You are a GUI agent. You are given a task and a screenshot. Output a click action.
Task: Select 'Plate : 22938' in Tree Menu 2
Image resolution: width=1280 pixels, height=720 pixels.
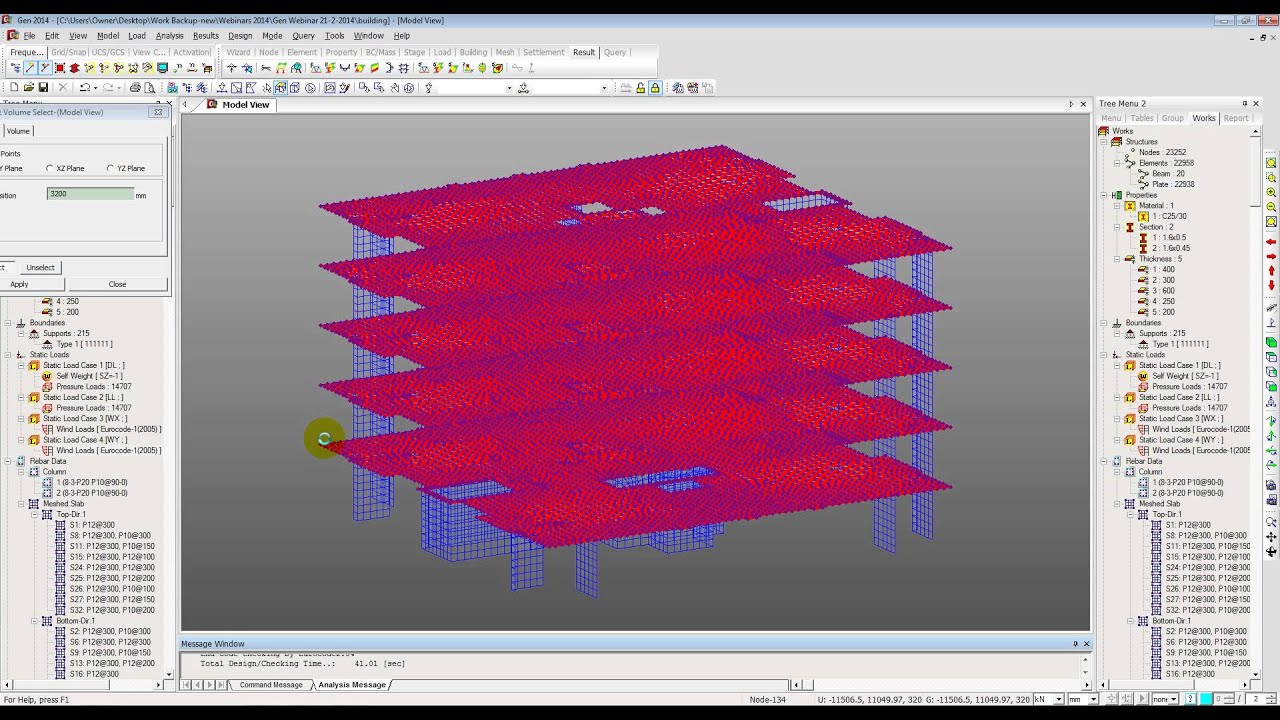tap(1173, 184)
